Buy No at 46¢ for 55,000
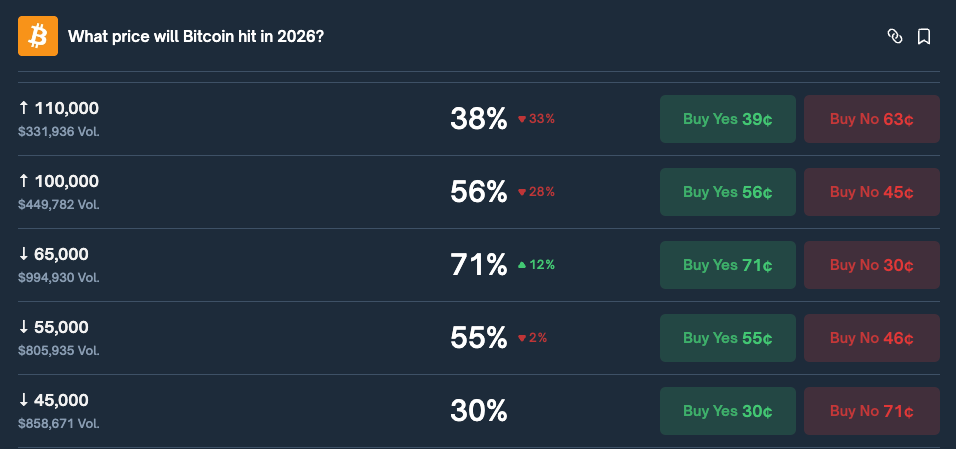Viewport: 956px width, 449px height. tap(871, 338)
